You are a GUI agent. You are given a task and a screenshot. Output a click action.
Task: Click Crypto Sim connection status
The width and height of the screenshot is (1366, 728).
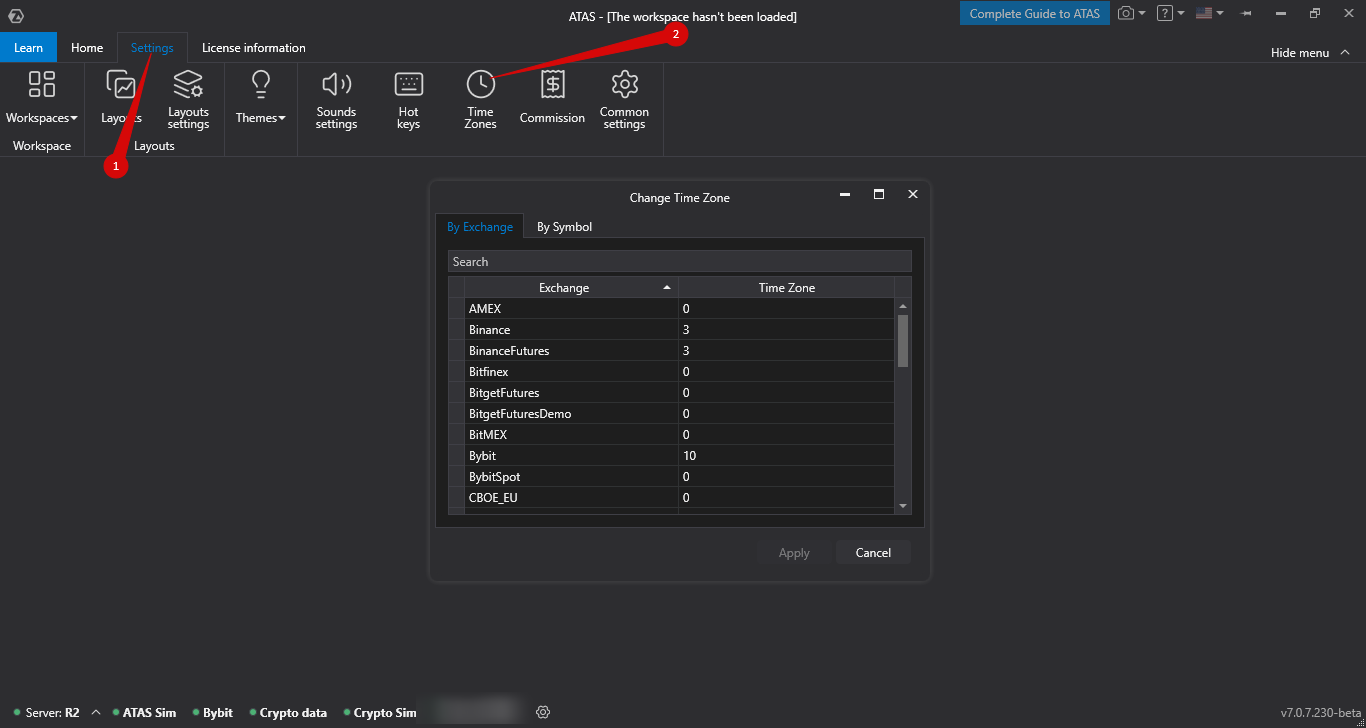pyautogui.click(x=379, y=713)
